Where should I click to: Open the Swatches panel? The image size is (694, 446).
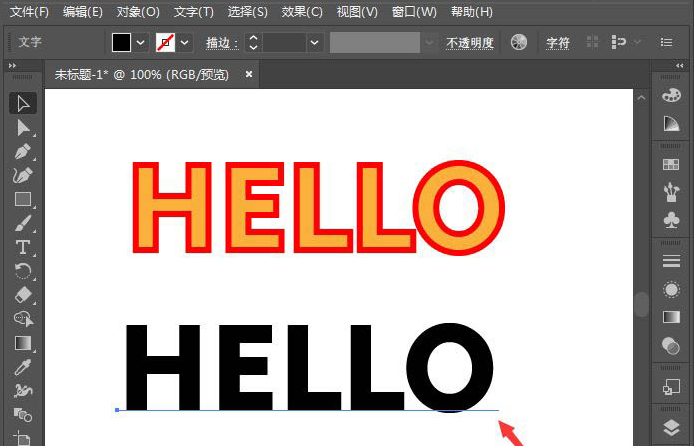(x=671, y=164)
